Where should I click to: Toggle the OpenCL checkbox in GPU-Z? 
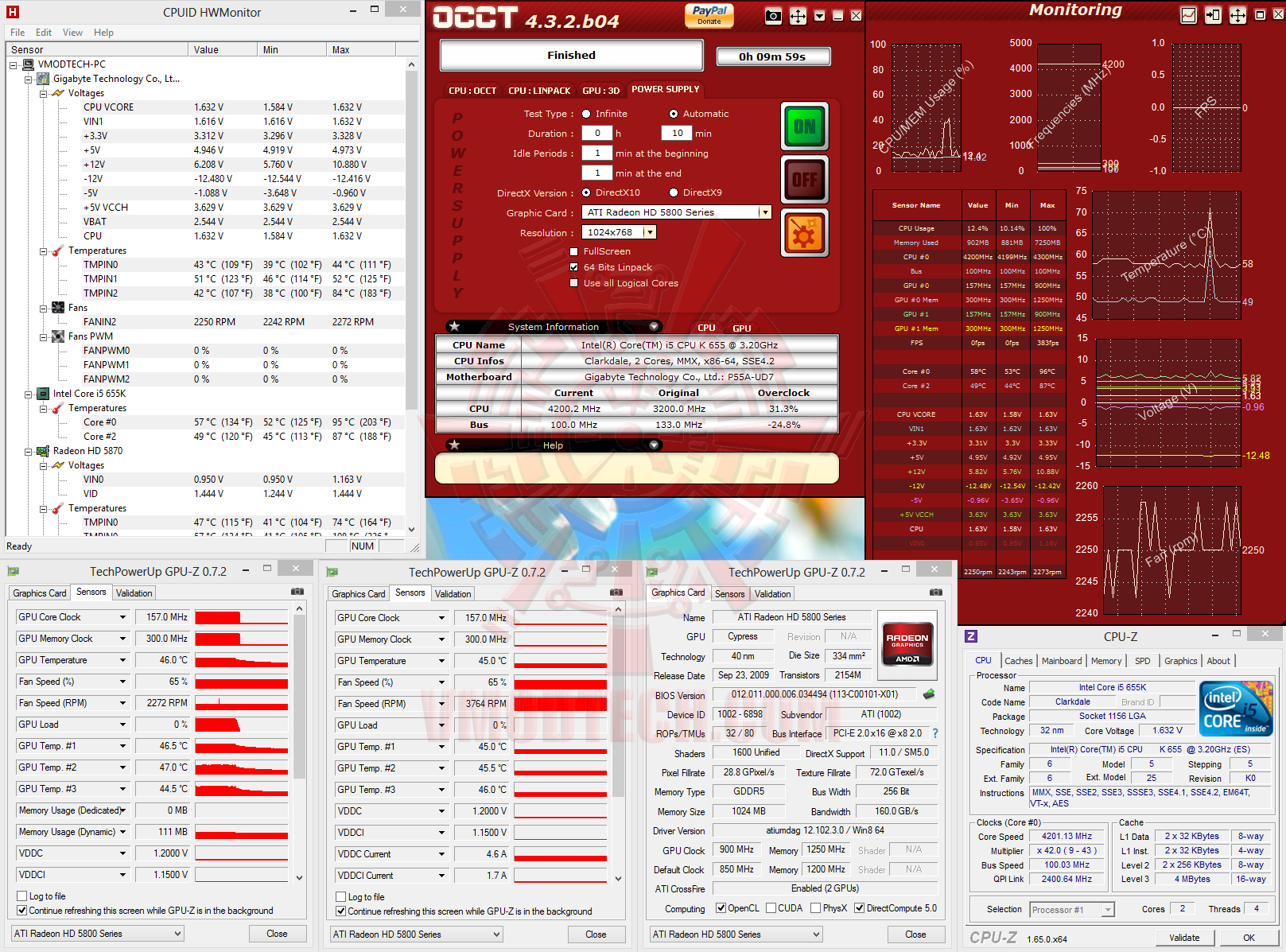pyautogui.click(x=721, y=908)
